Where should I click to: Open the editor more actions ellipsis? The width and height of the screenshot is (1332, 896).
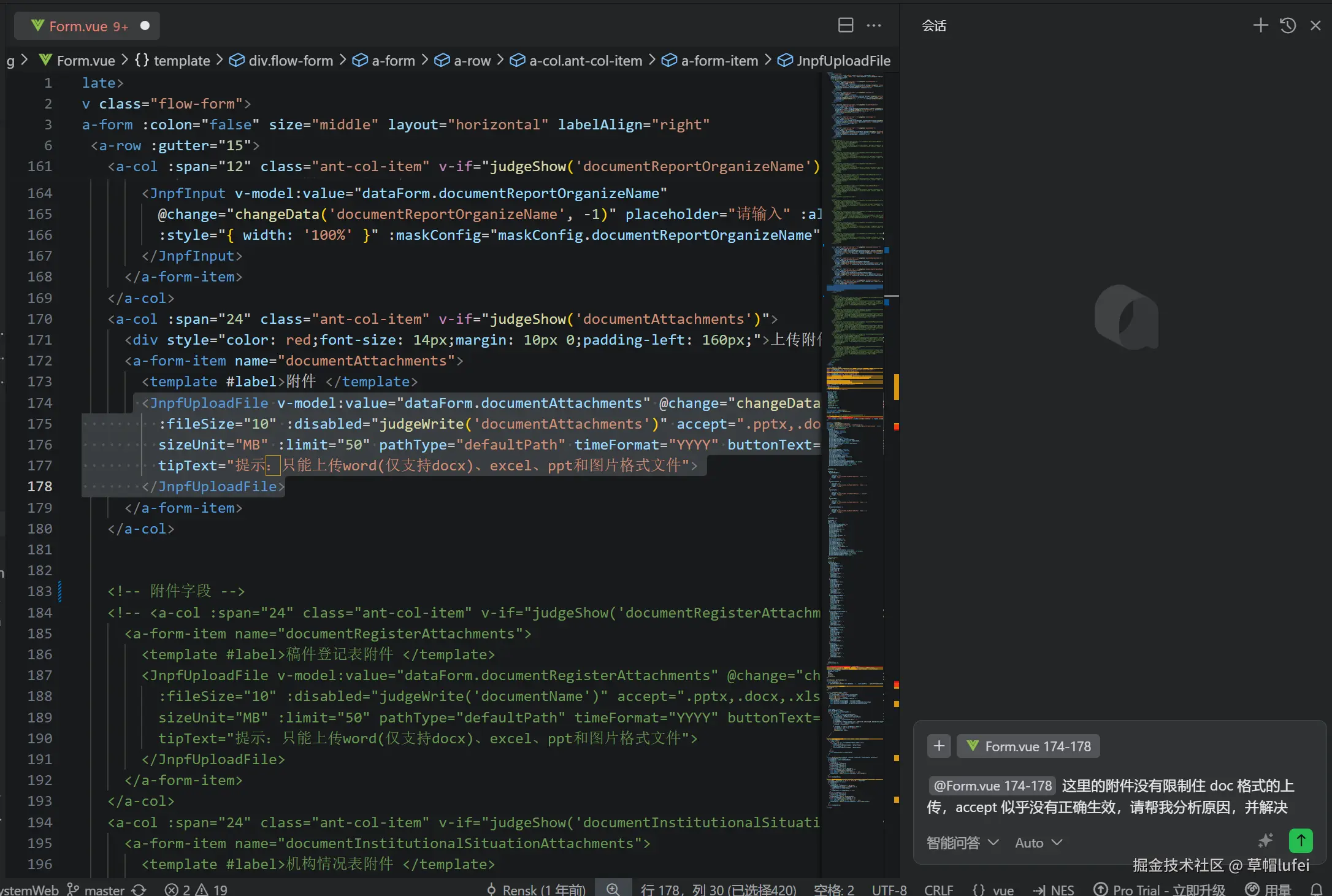click(874, 25)
